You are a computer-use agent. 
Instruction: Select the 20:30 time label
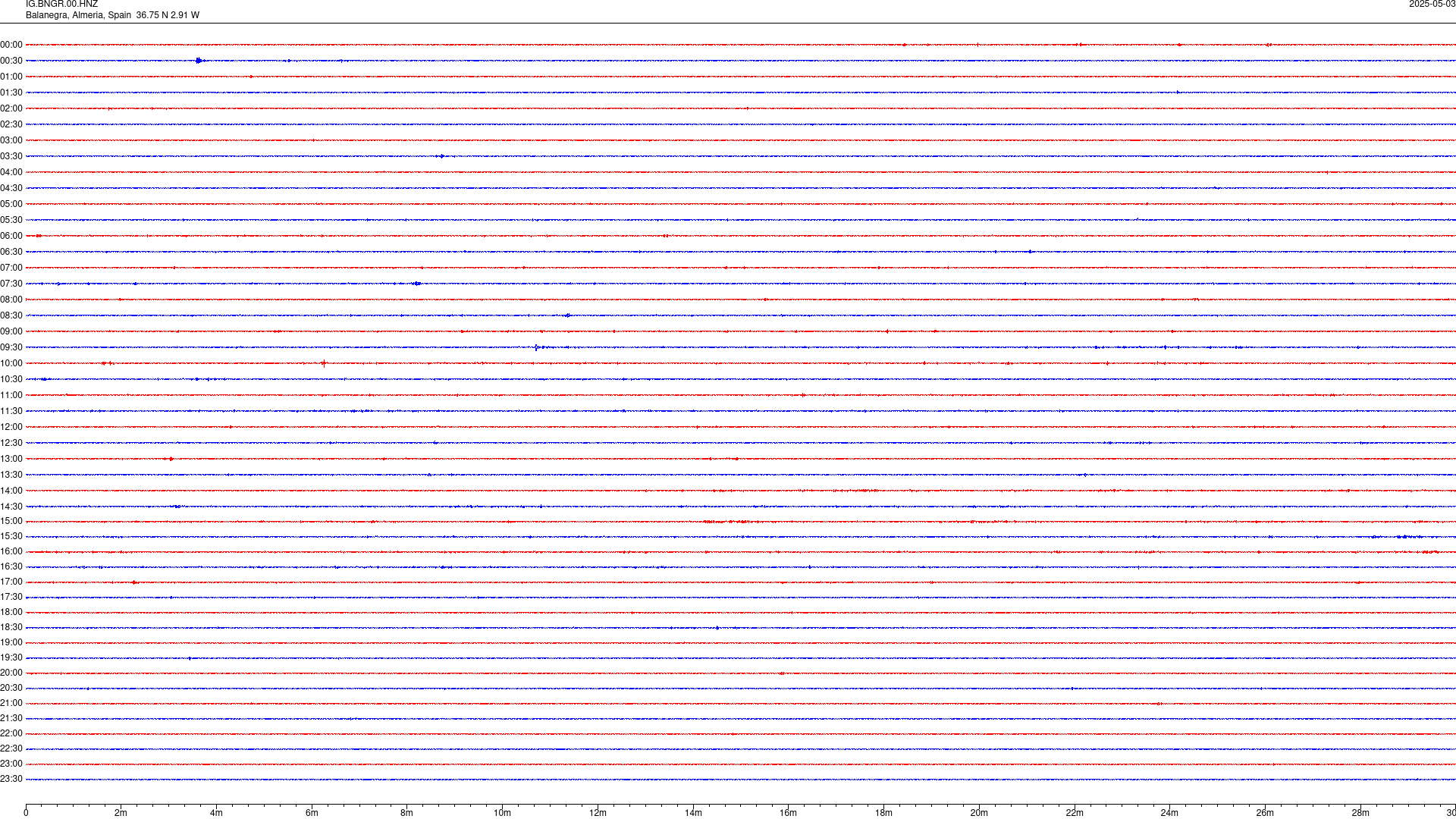(x=11, y=688)
